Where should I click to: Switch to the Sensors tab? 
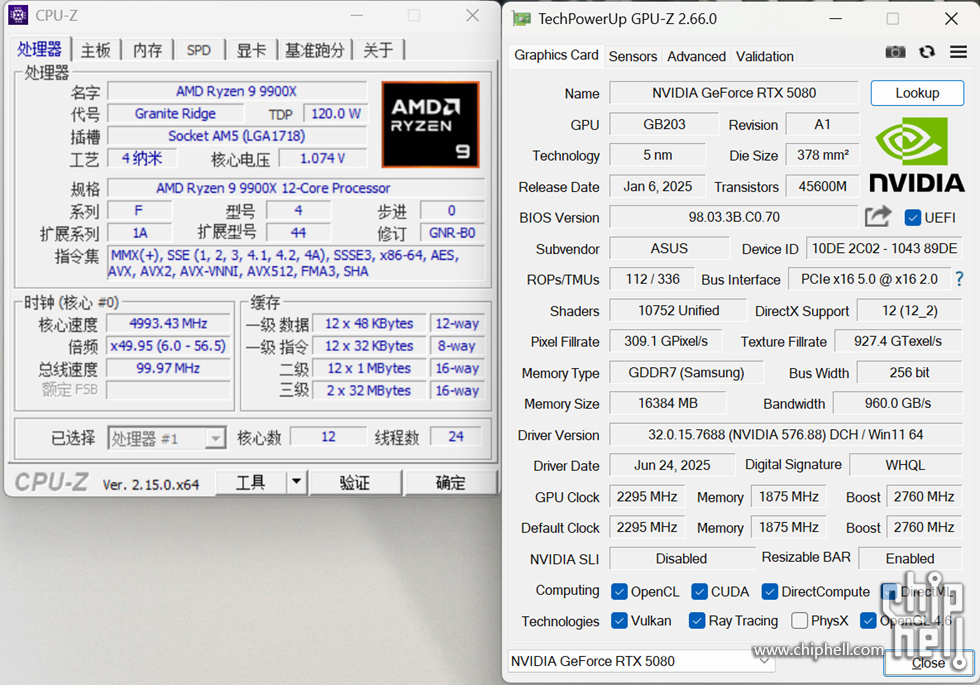(x=633, y=56)
